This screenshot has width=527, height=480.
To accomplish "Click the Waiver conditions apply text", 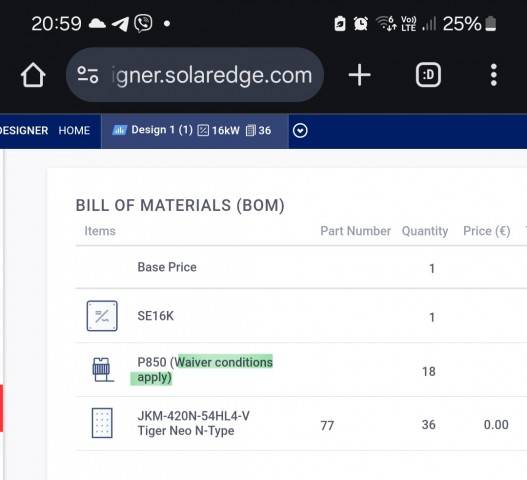I will 205,370.
